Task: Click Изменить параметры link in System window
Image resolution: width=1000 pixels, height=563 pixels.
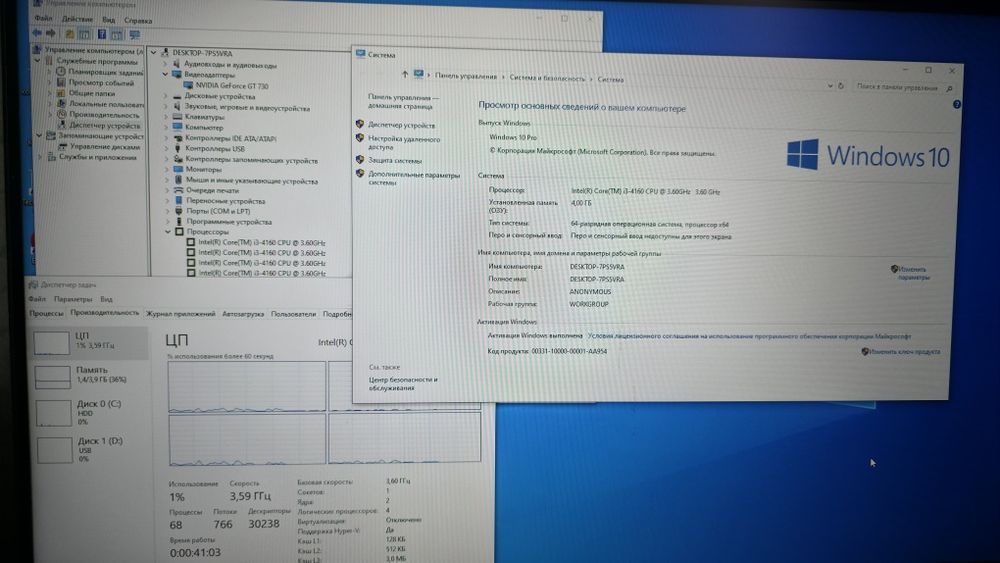Action: pyautogui.click(x=913, y=273)
